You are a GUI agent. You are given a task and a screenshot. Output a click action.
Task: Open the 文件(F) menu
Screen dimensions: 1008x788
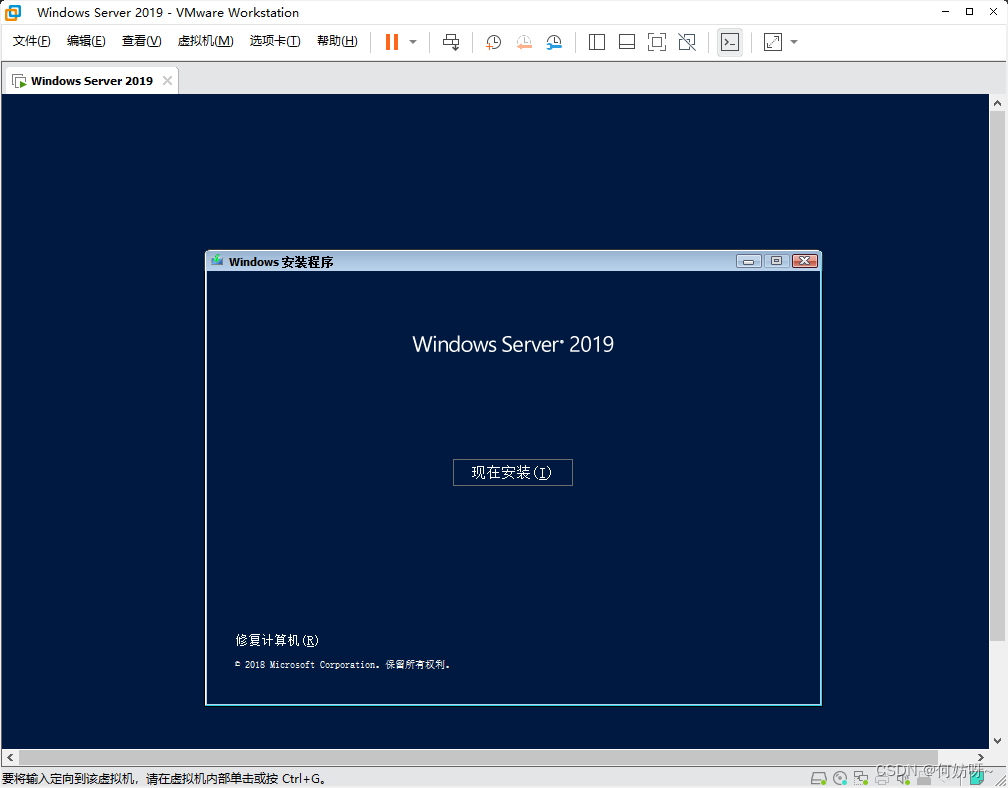pos(32,41)
